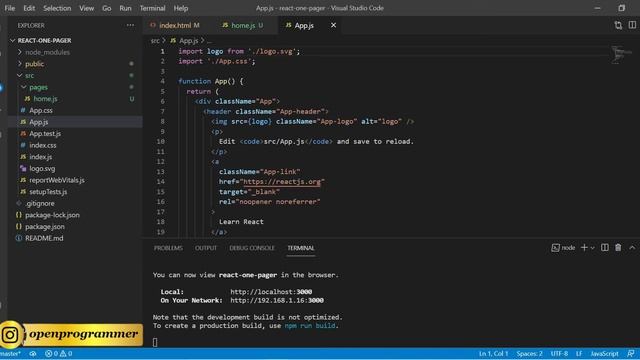Open package-lock.json file
The image size is (640, 360).
coord(52,215)
